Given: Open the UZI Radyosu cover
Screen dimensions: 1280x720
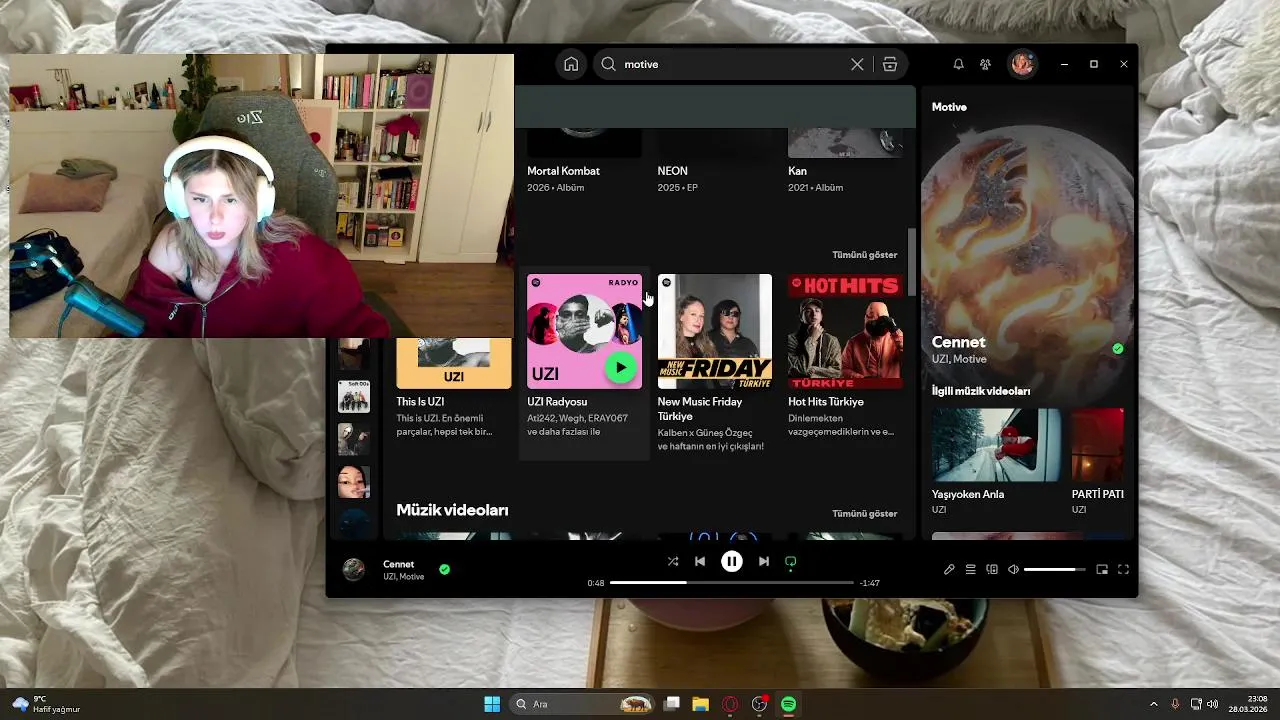Looking at the screenshot, I should (x=584, y=331).
